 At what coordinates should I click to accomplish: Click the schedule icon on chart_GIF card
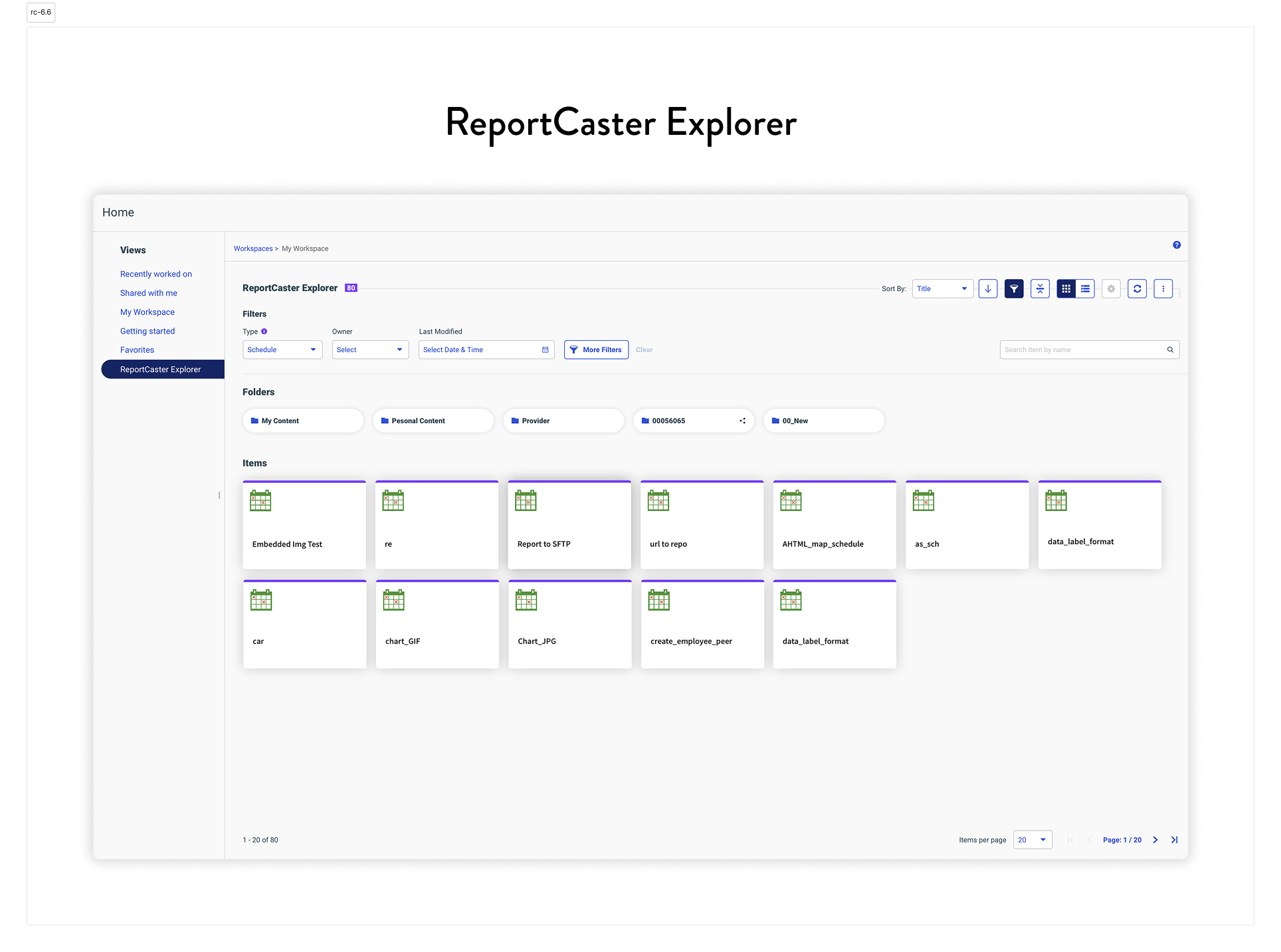[x=393, y=600]
